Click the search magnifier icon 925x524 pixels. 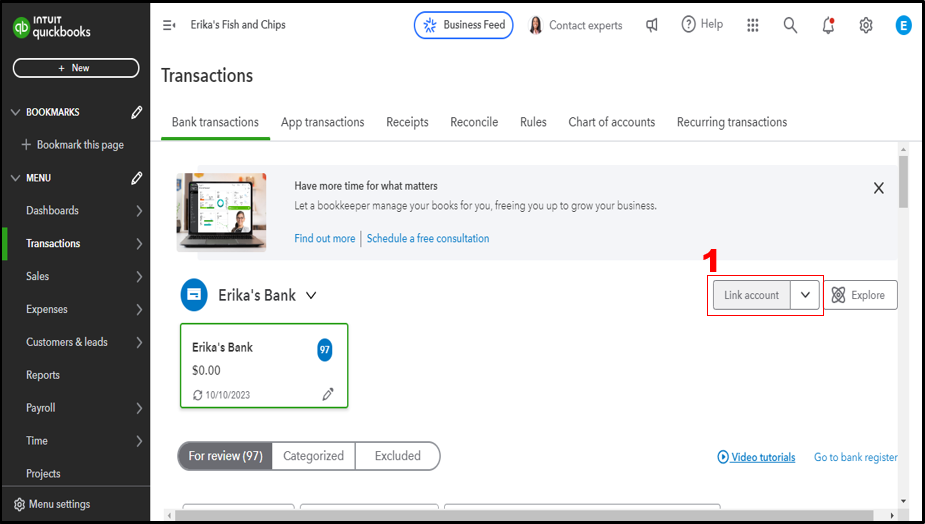(x=790, y=25)
